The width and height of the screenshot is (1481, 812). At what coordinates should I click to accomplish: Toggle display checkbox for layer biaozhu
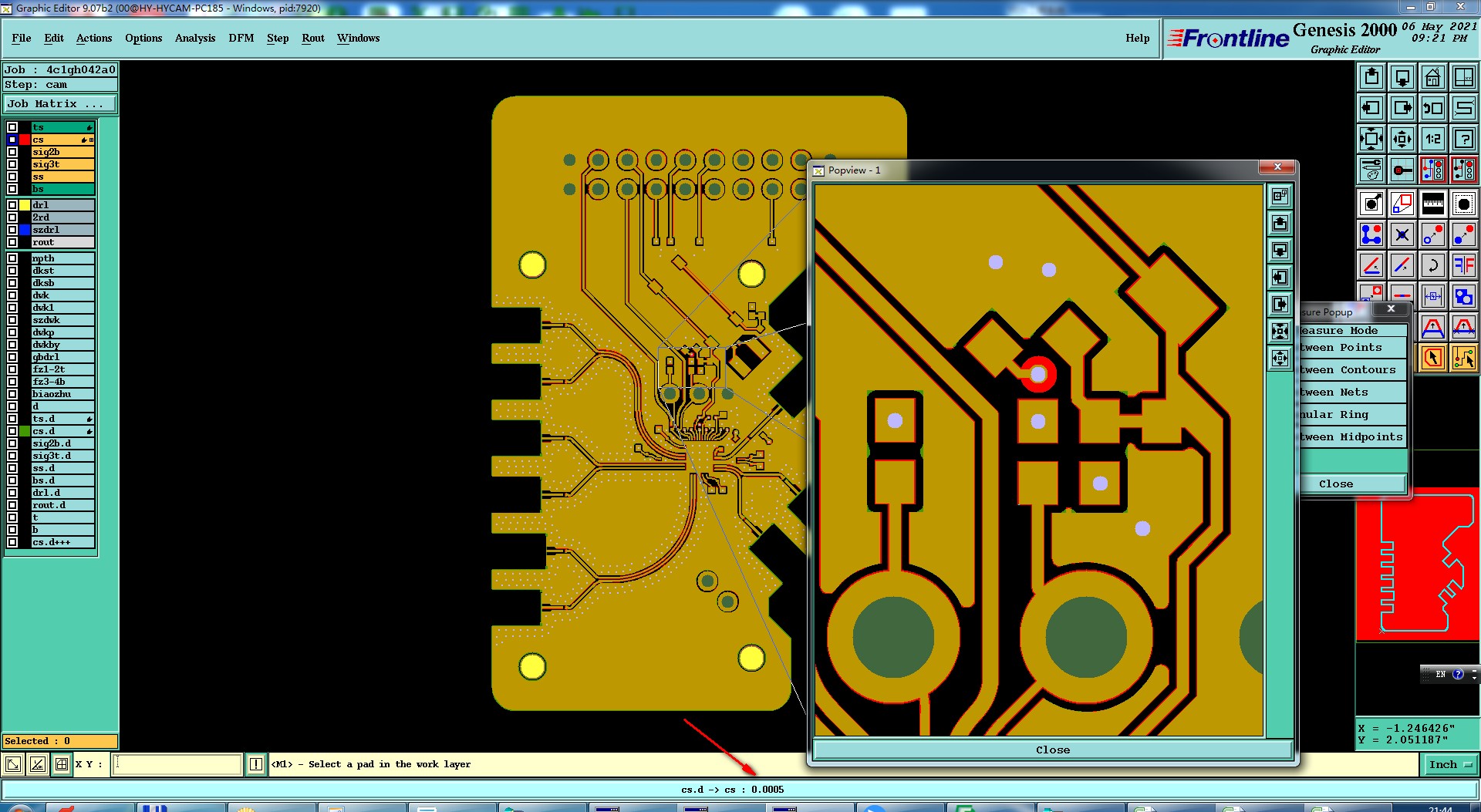[x=12, y=394]
